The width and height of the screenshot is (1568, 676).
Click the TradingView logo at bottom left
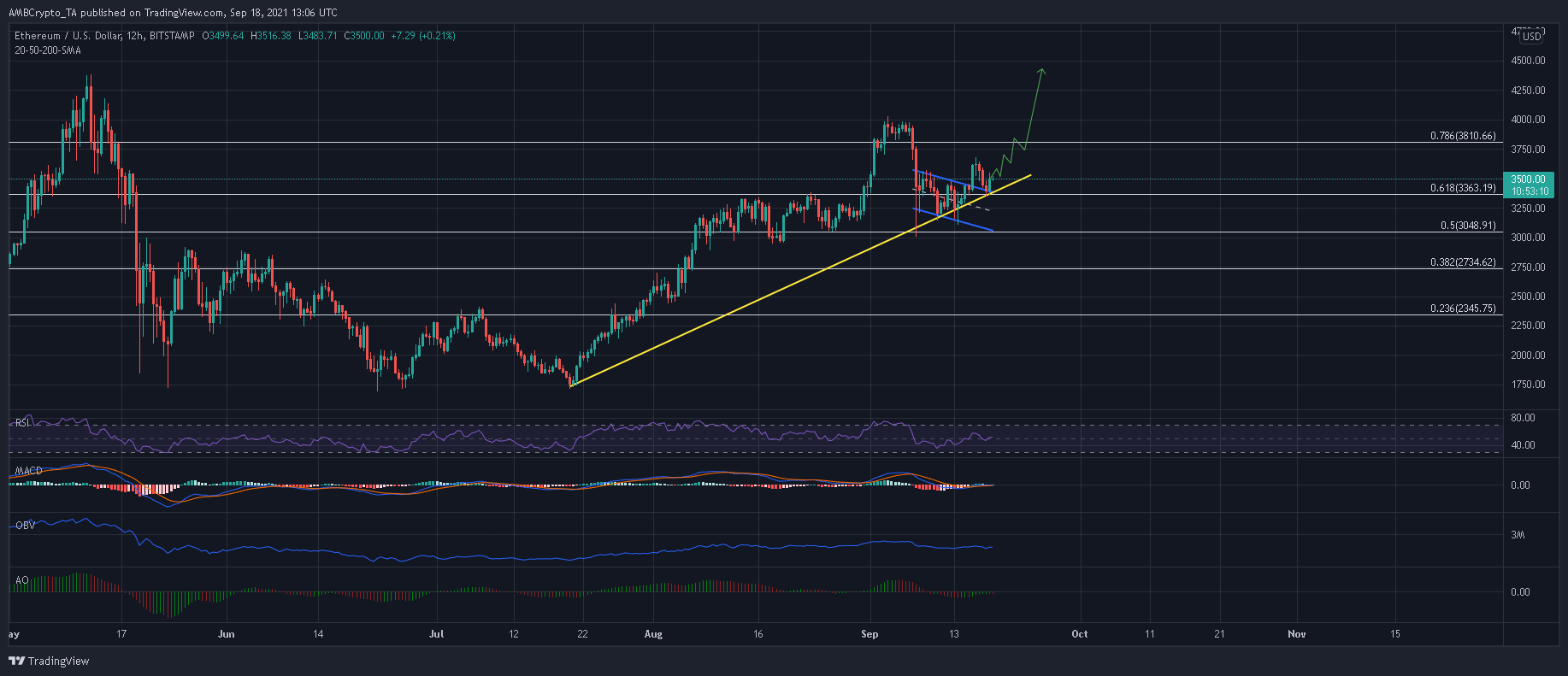49,661
